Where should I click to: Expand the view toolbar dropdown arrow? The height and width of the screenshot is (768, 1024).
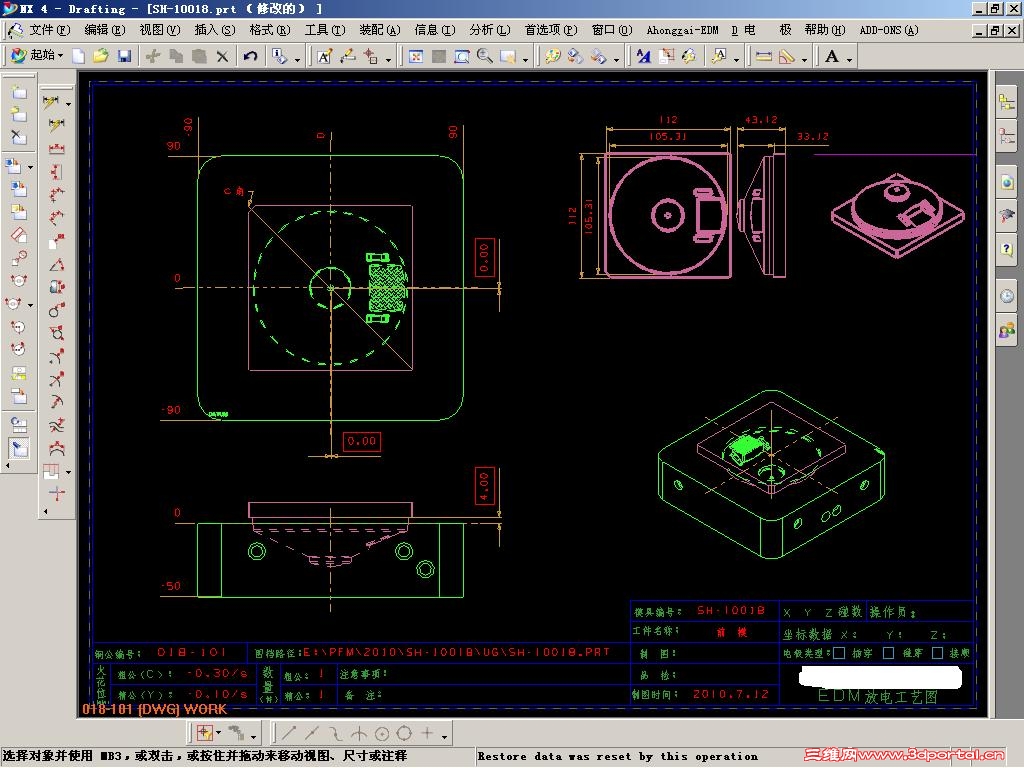[x=526, y=59]
